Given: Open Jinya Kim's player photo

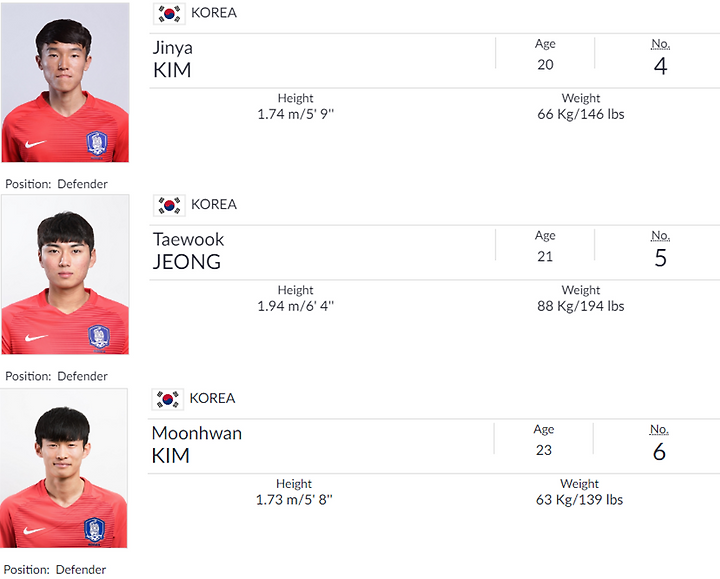Looking at the screenshot, I should pos(65,83).
